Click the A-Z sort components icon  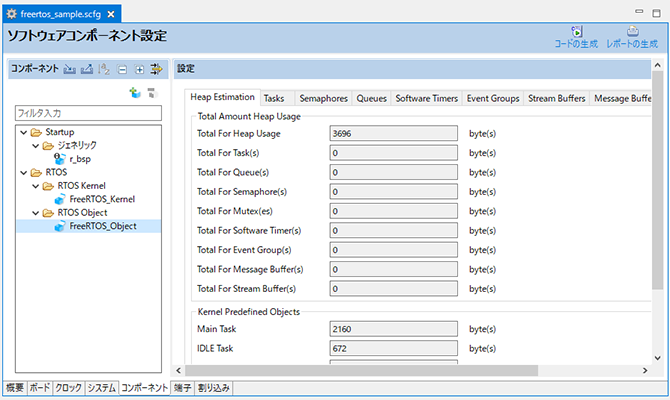(104, 69)
